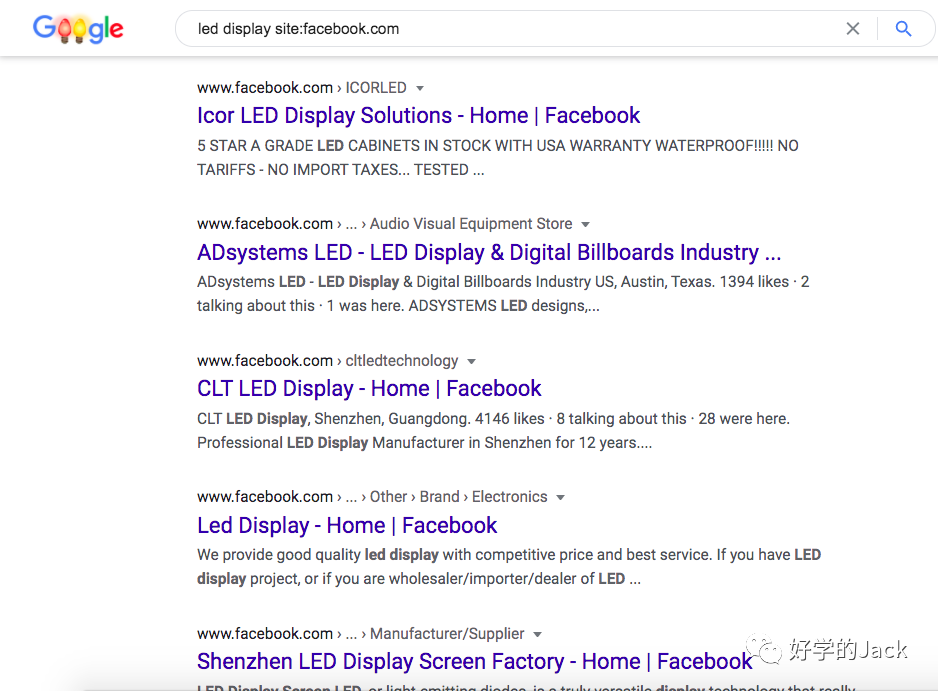Click the snippet mentioning Austin, Texas 1394 likes
This screenshot has width=938, height=691.
503,294
